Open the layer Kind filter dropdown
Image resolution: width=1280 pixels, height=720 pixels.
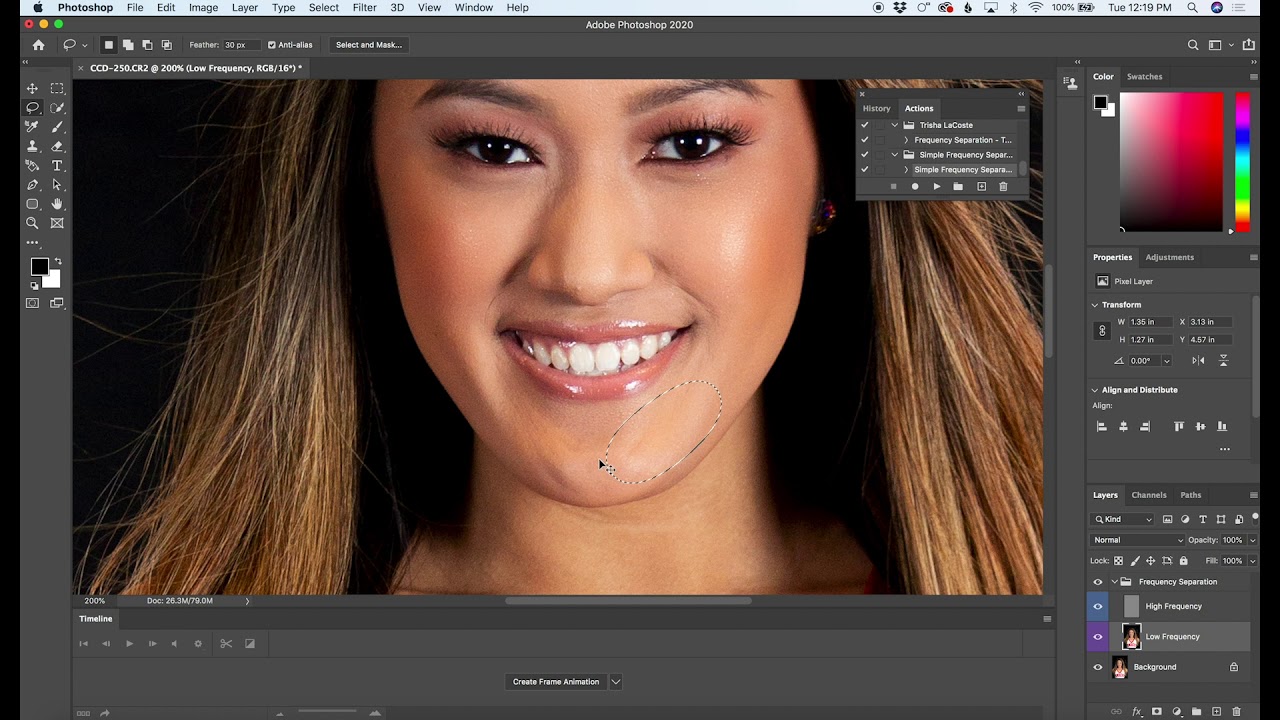click(x=1122, y=519)
